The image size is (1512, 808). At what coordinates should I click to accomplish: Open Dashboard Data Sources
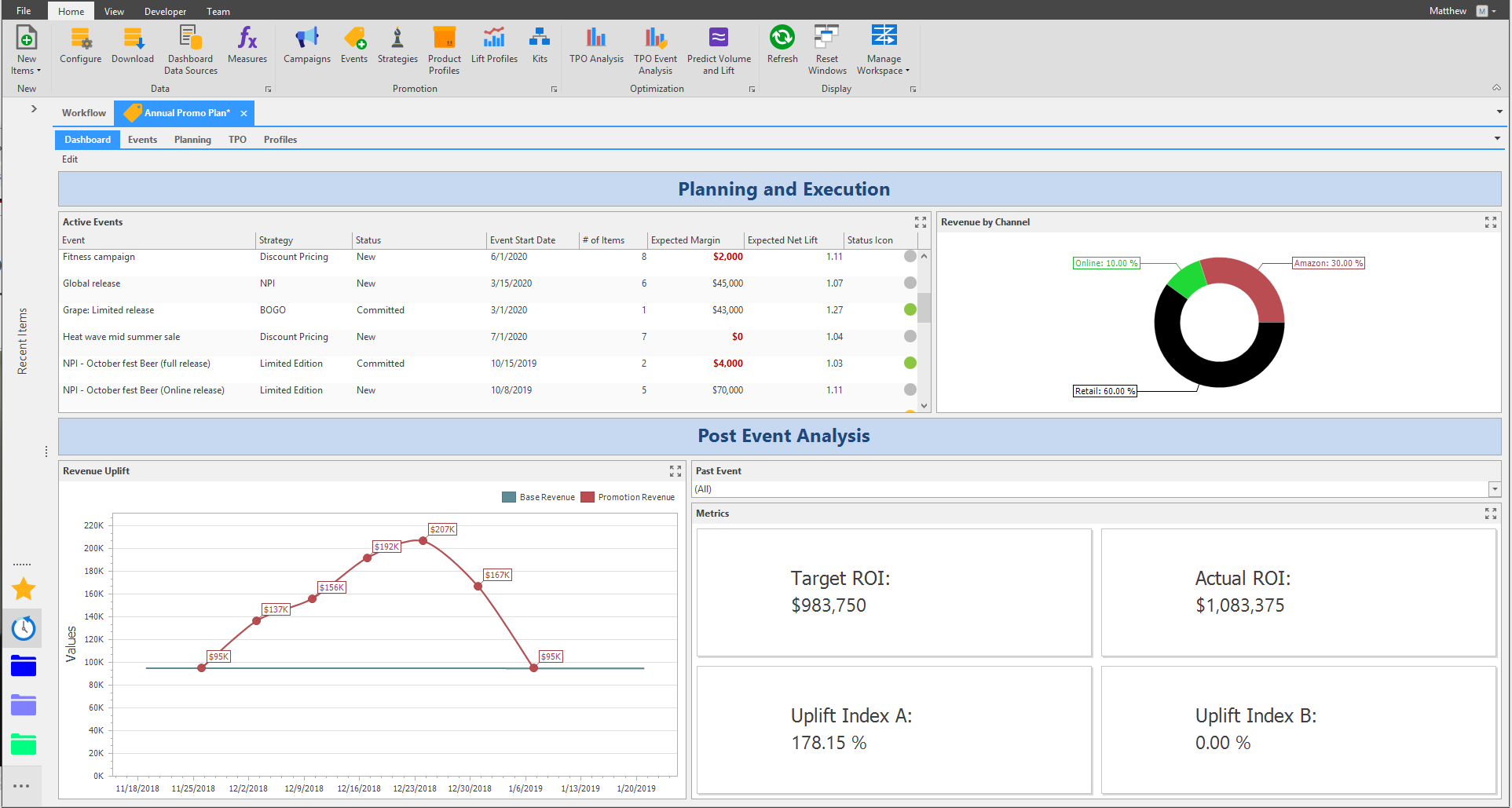click(x=190, y=49)
